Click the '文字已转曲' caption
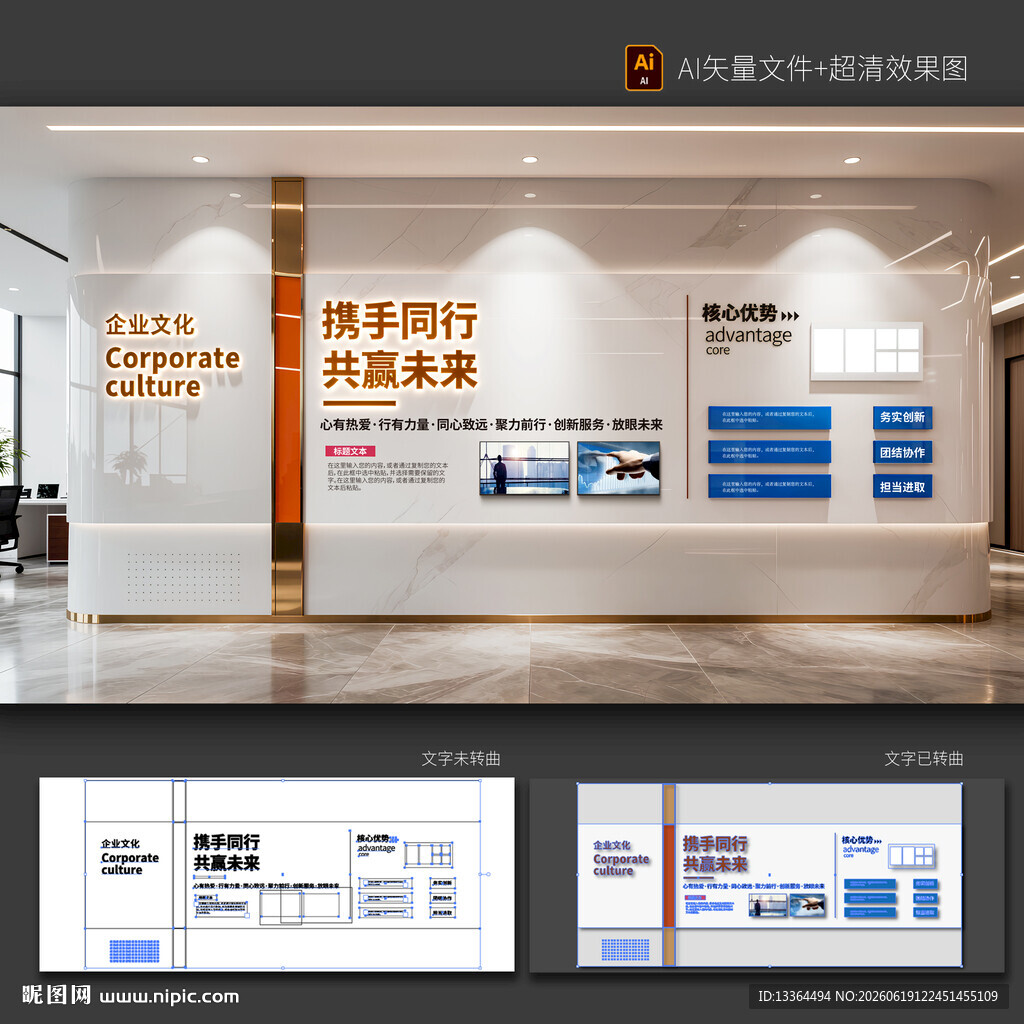 (924, 759)
